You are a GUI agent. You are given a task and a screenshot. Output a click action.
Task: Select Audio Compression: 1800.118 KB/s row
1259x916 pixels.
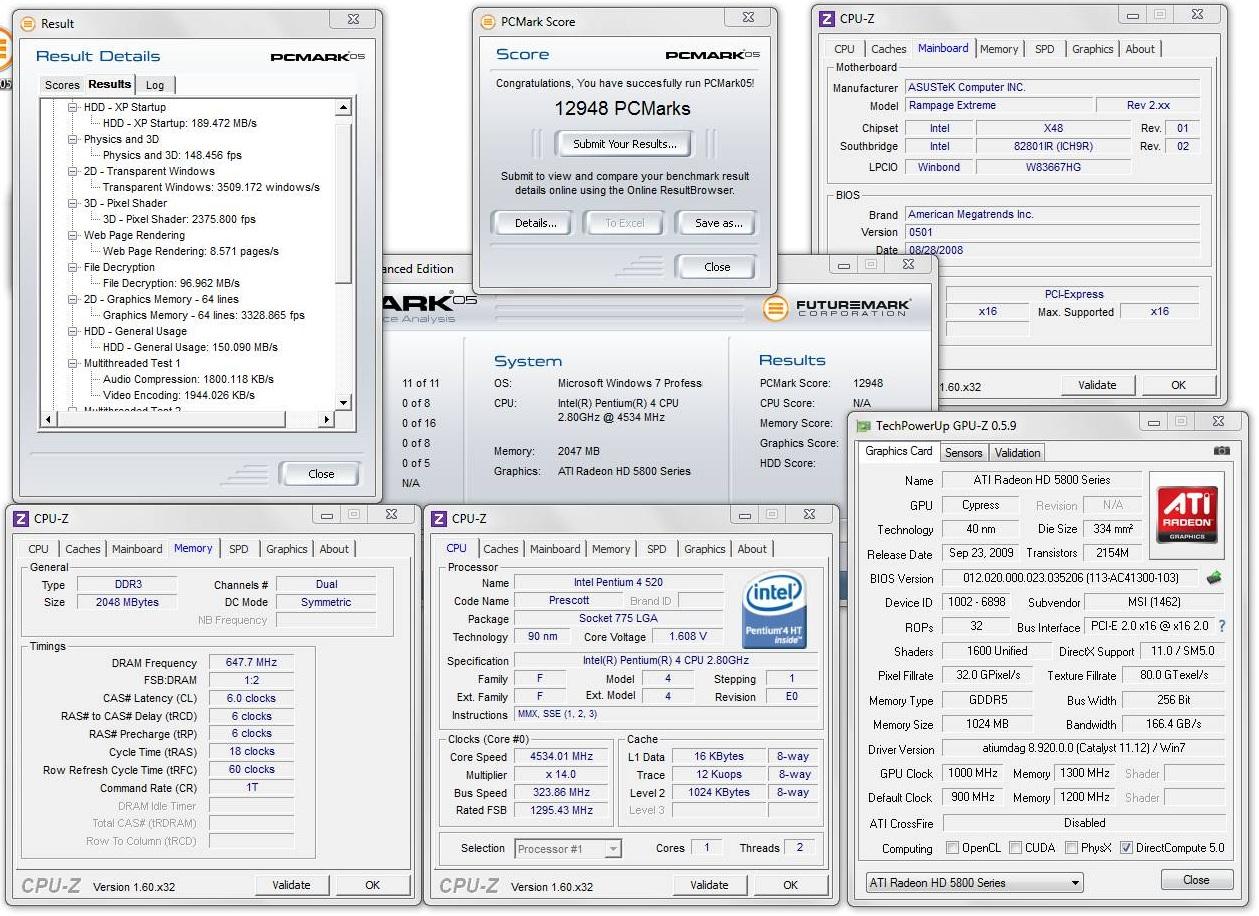[188, 379]
